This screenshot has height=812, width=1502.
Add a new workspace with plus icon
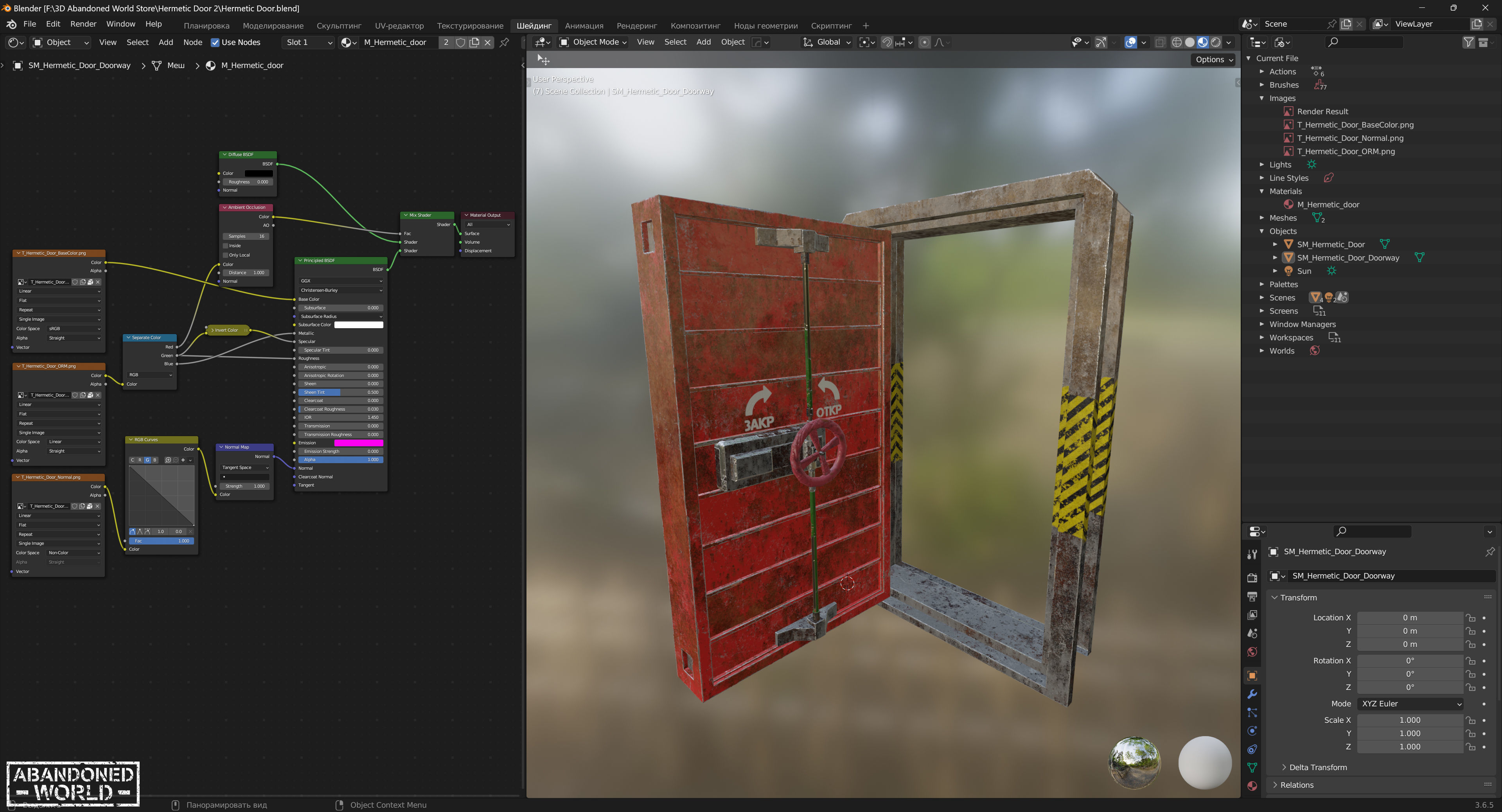[866, 26]
